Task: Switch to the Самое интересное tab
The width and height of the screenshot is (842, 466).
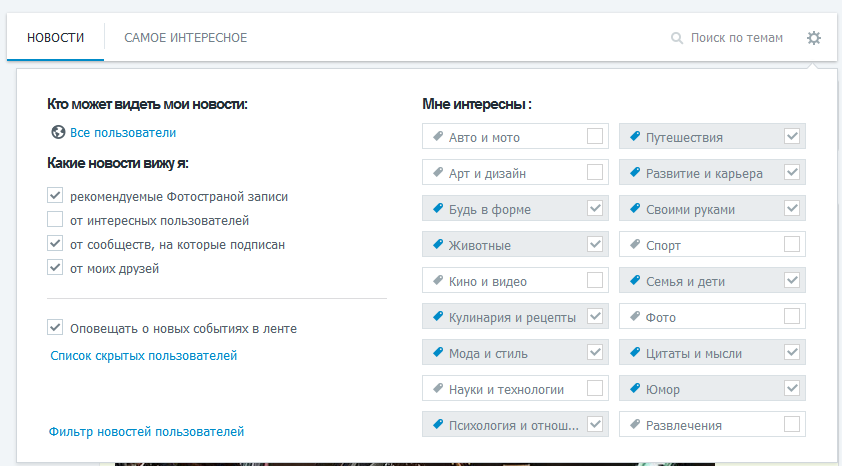Action: (x=186, y=38)
